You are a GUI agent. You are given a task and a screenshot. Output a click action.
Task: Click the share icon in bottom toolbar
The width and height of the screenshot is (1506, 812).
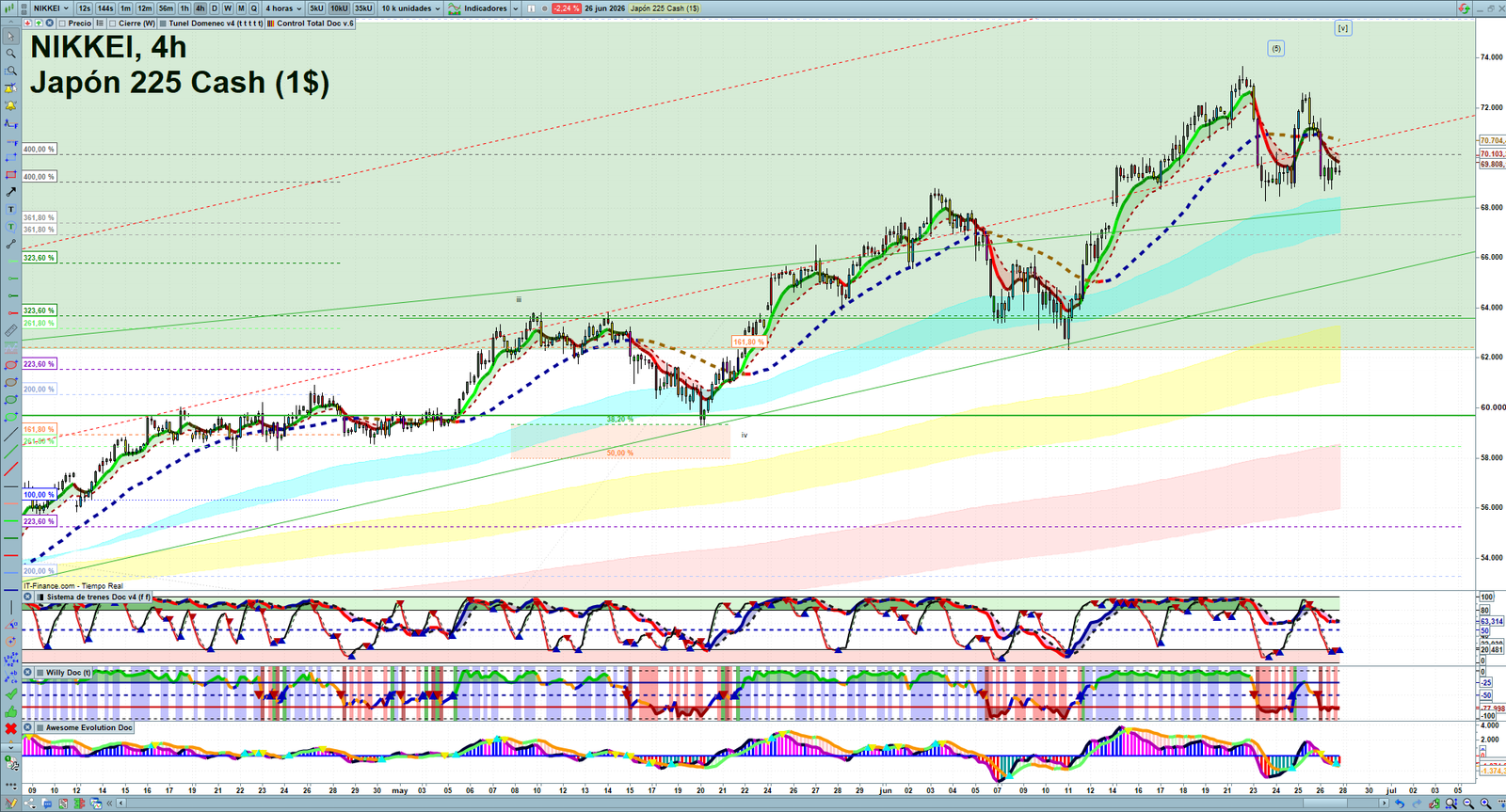(x=29, y=804)
